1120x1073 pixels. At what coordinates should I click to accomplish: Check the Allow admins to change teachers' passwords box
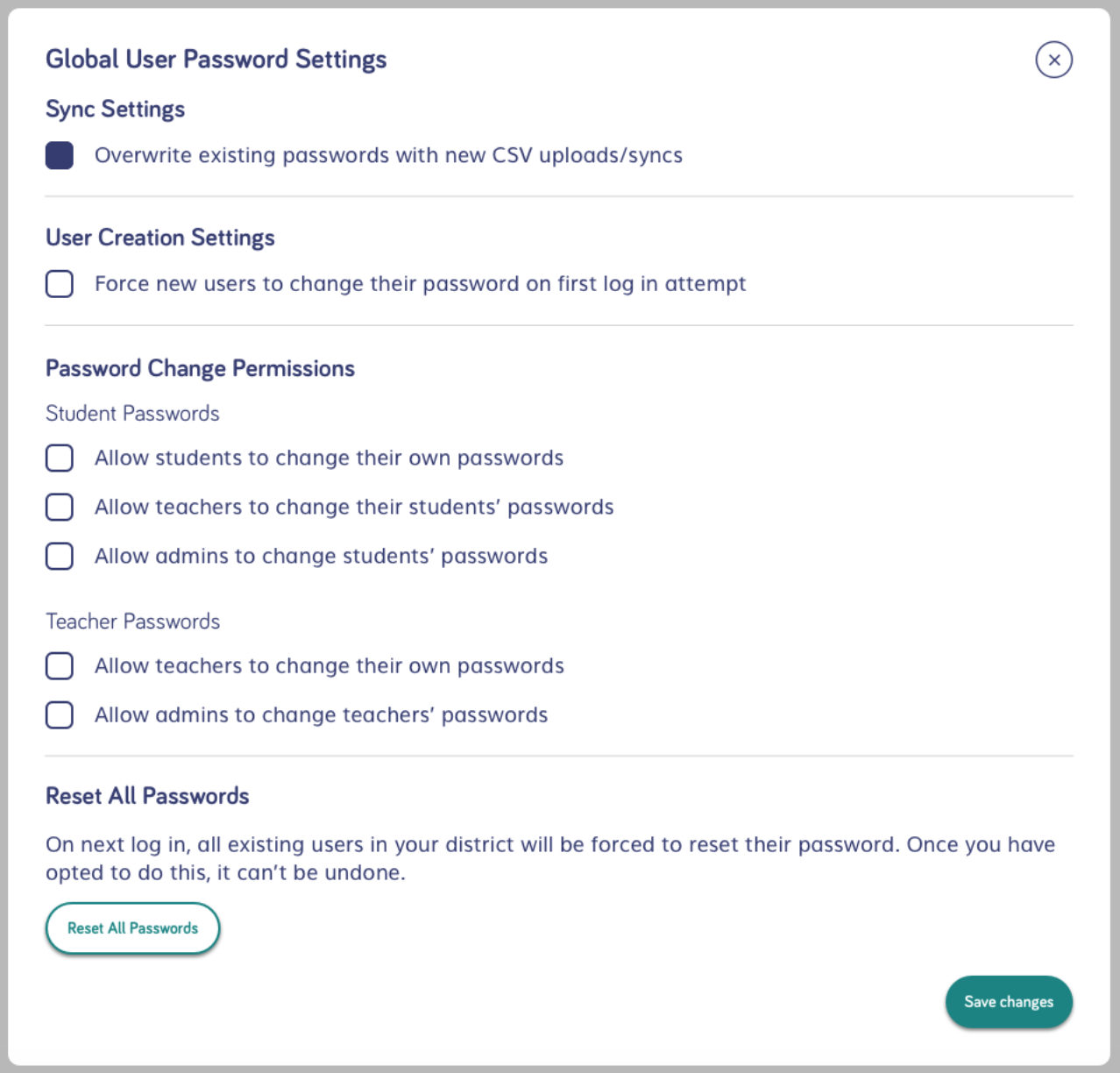(60, 715)
